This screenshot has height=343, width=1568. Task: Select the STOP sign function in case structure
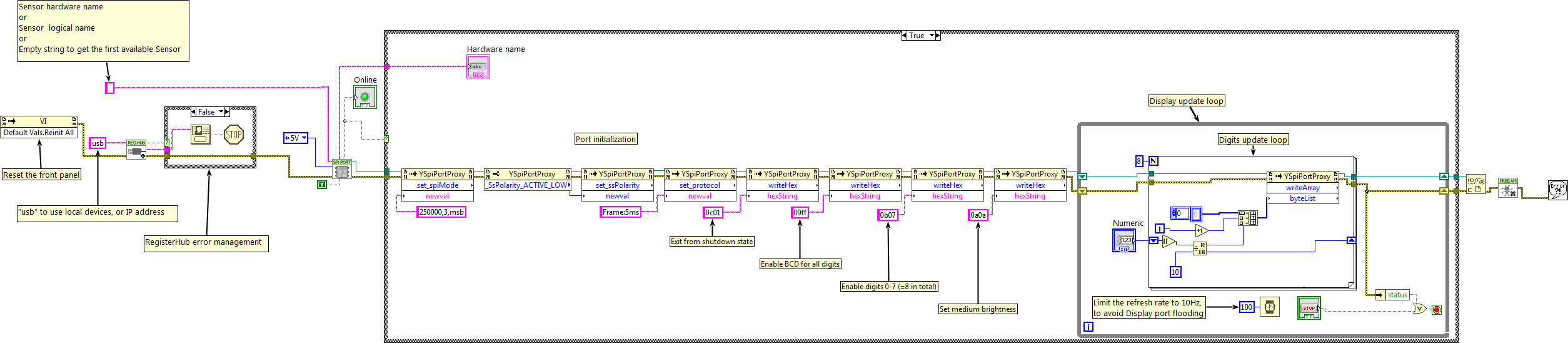point(233,135)
